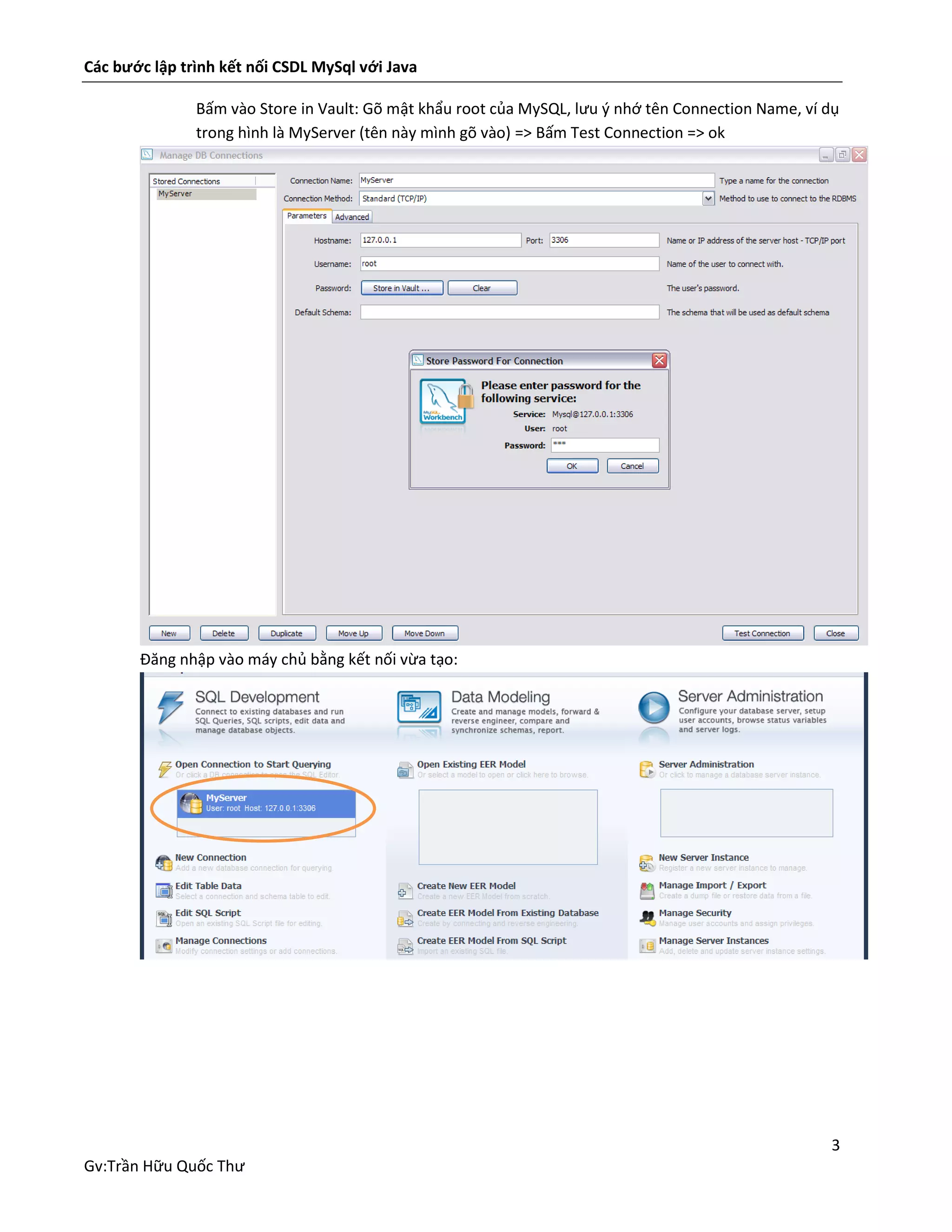Click the Server Administration play icon

pyautogui.click(x=654, y=708)
